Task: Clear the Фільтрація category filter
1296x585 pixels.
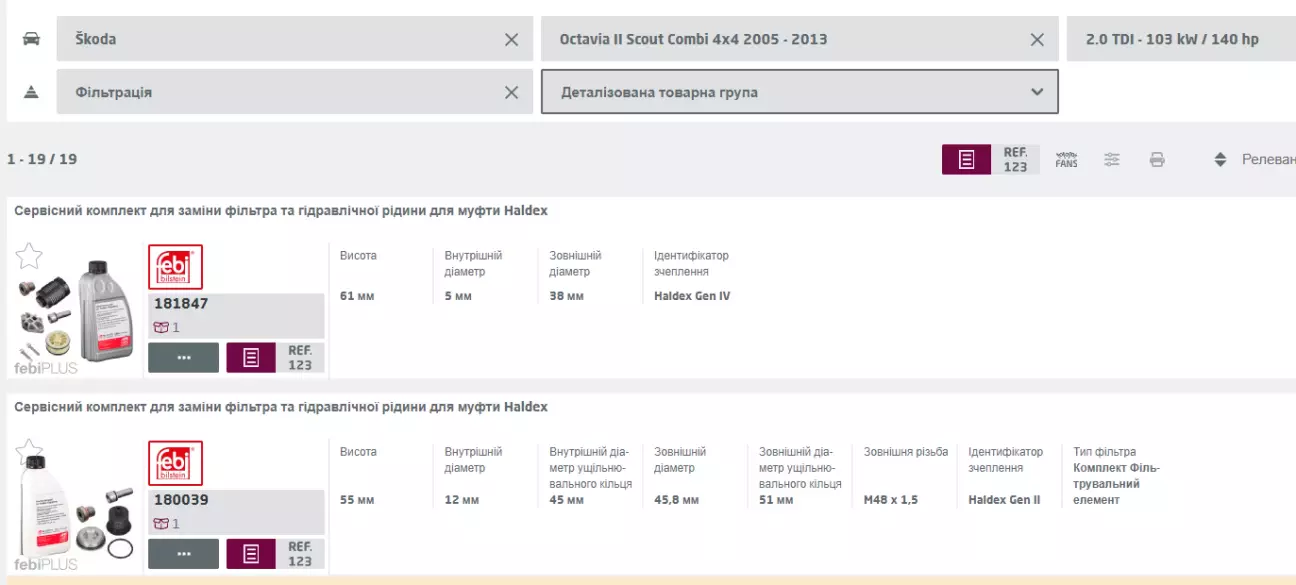Action: 511,92
